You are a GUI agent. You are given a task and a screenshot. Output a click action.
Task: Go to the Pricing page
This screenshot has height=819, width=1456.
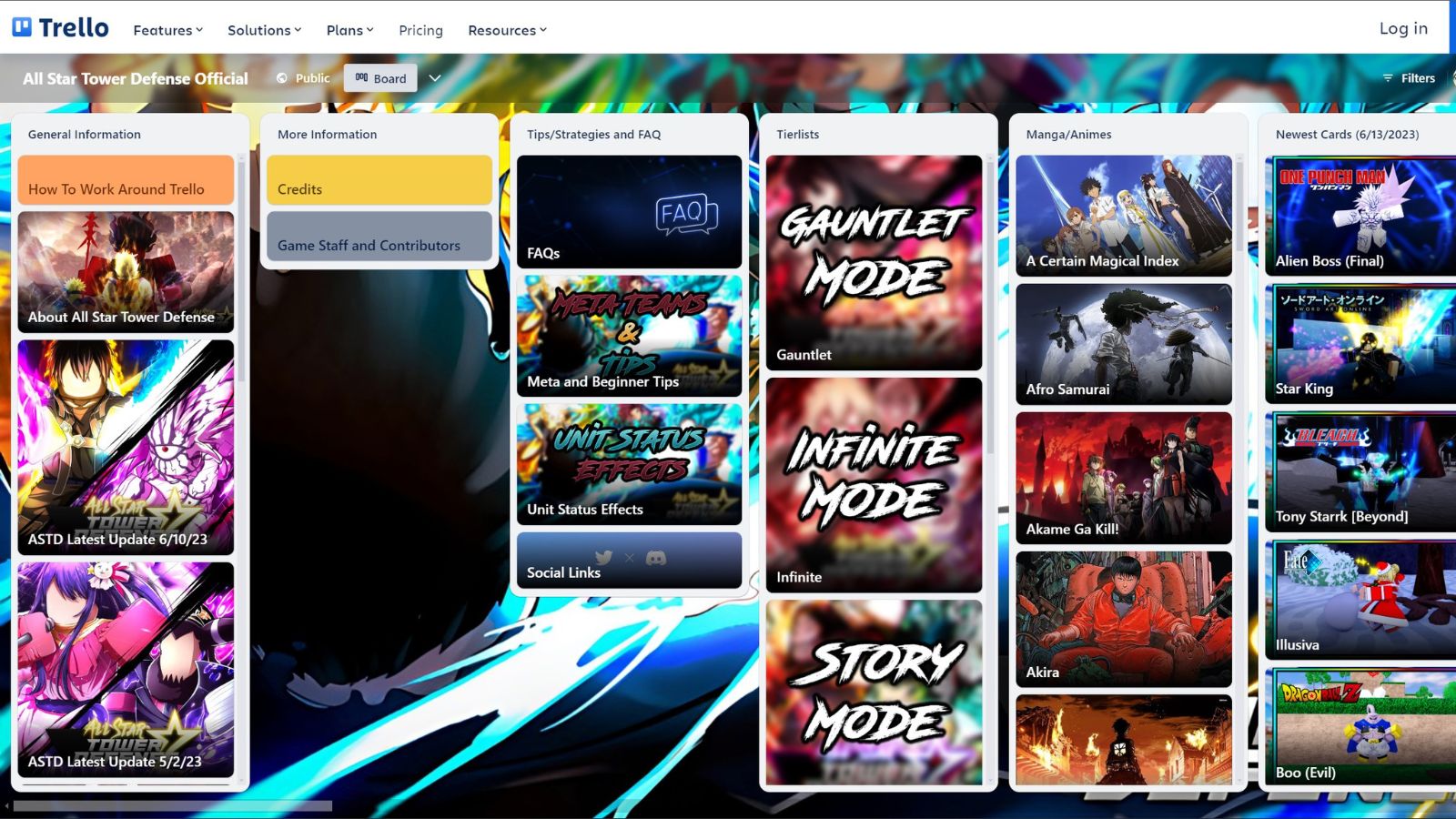pyautogui.click(x=420, y=30)
